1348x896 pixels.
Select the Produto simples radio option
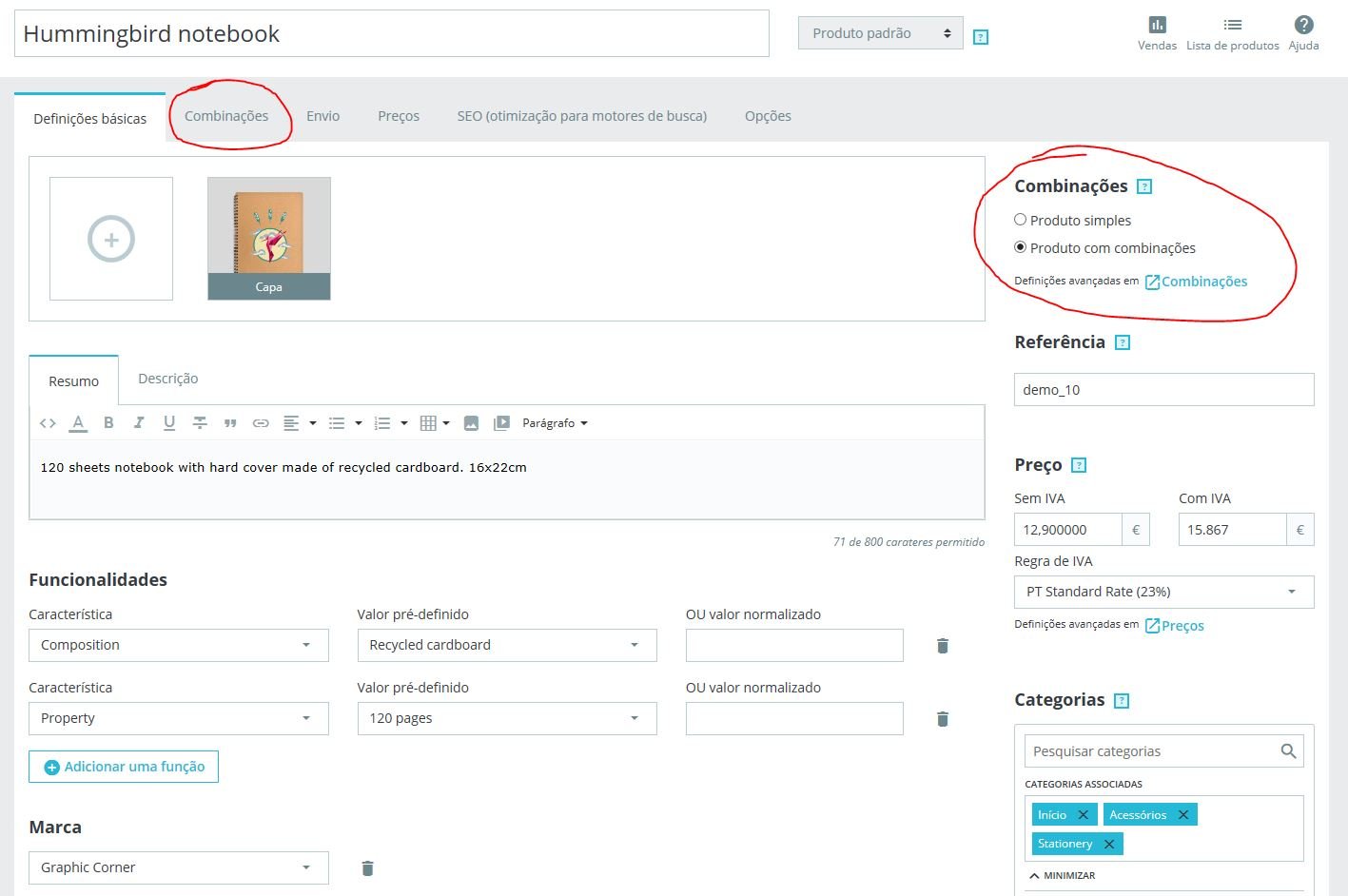pos(1021,220)
